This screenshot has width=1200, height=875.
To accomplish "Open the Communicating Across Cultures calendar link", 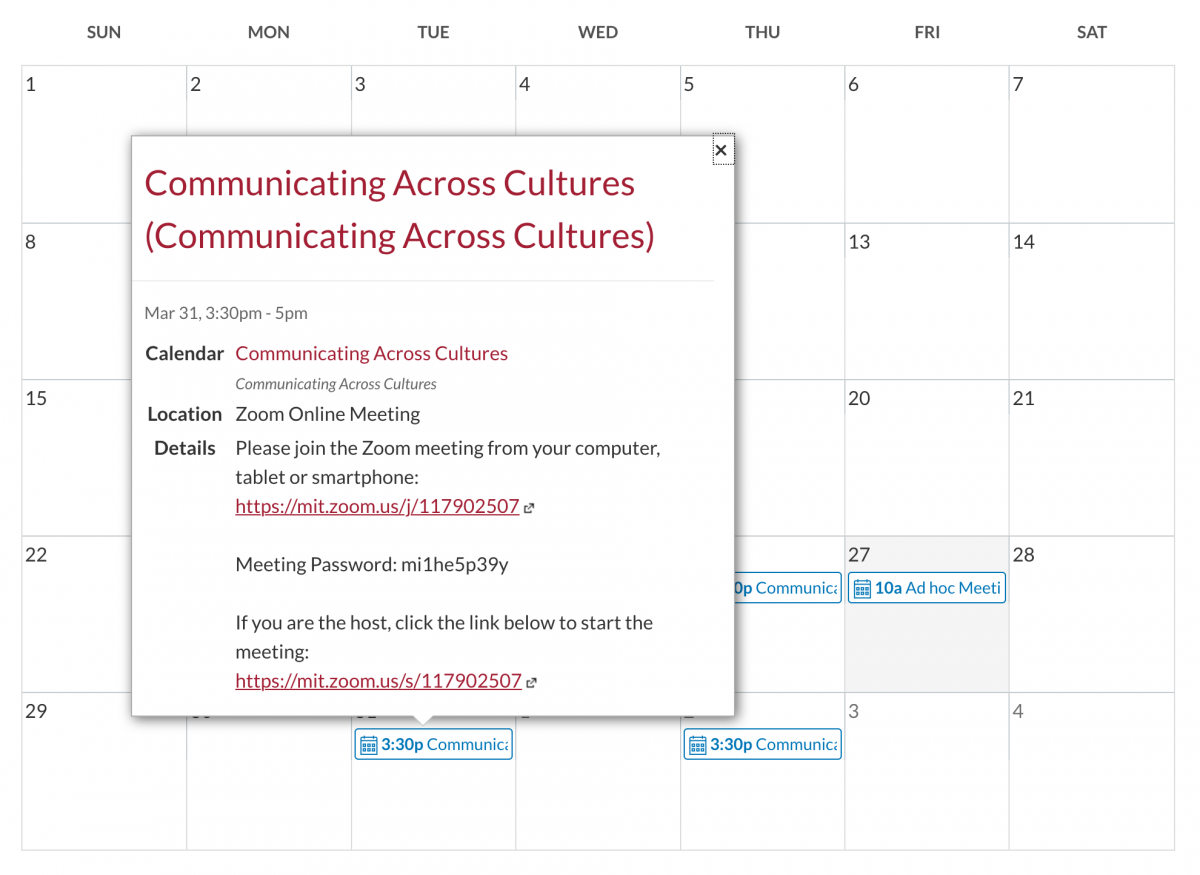I will coord(371,353).
